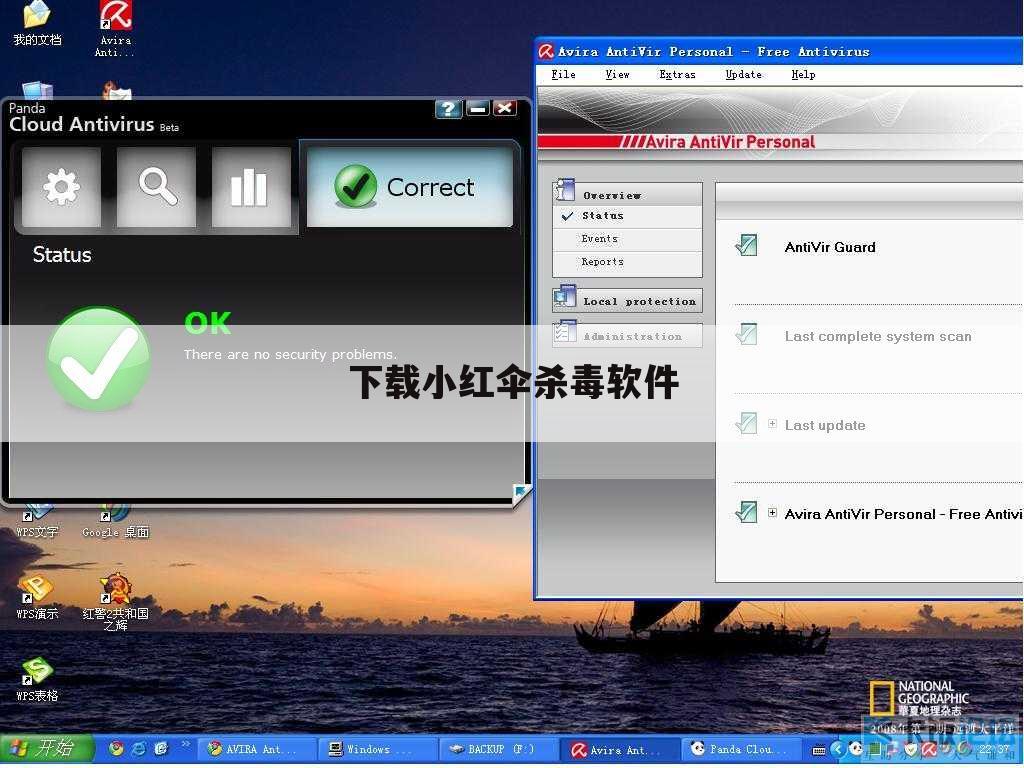Switch to Avira Ant... taskbar button

click(620, 749)
